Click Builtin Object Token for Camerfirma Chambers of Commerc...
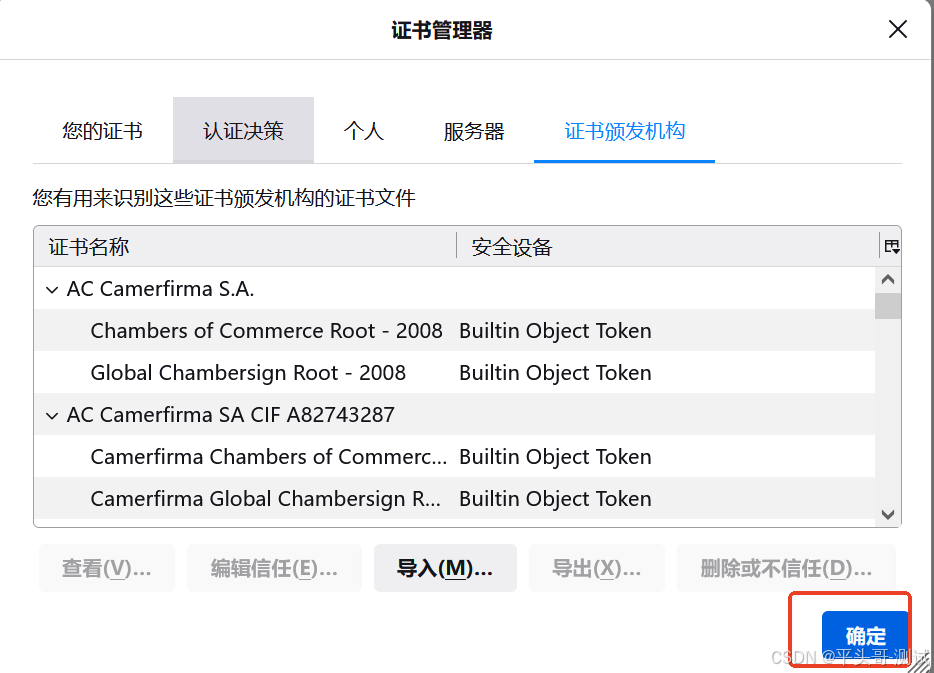This screenshot has width=934, height=673. point(555,457)
